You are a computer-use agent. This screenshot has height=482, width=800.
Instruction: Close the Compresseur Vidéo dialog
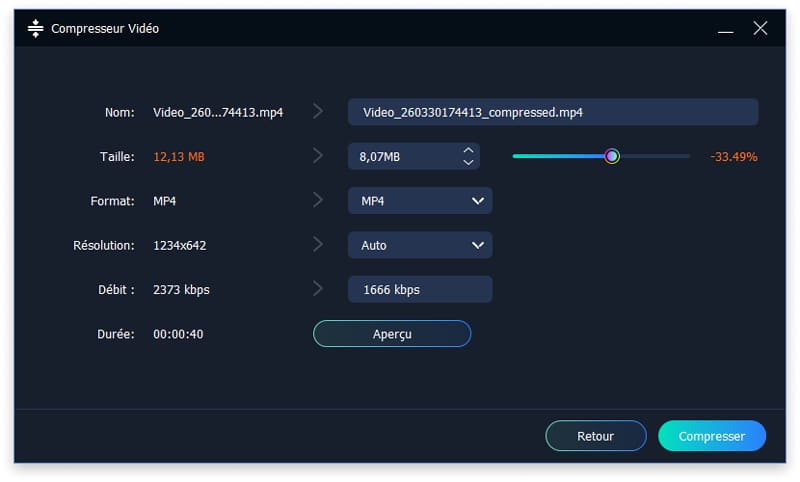click(x=760, y=29)
